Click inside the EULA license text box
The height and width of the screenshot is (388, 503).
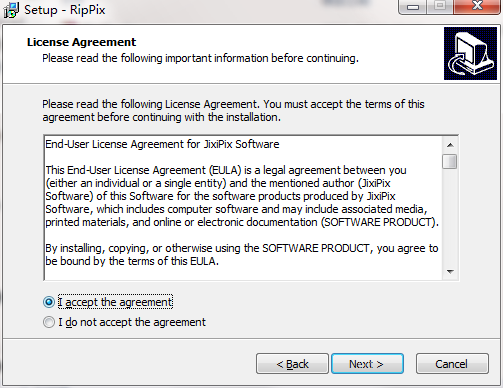(x=243, y=208)
